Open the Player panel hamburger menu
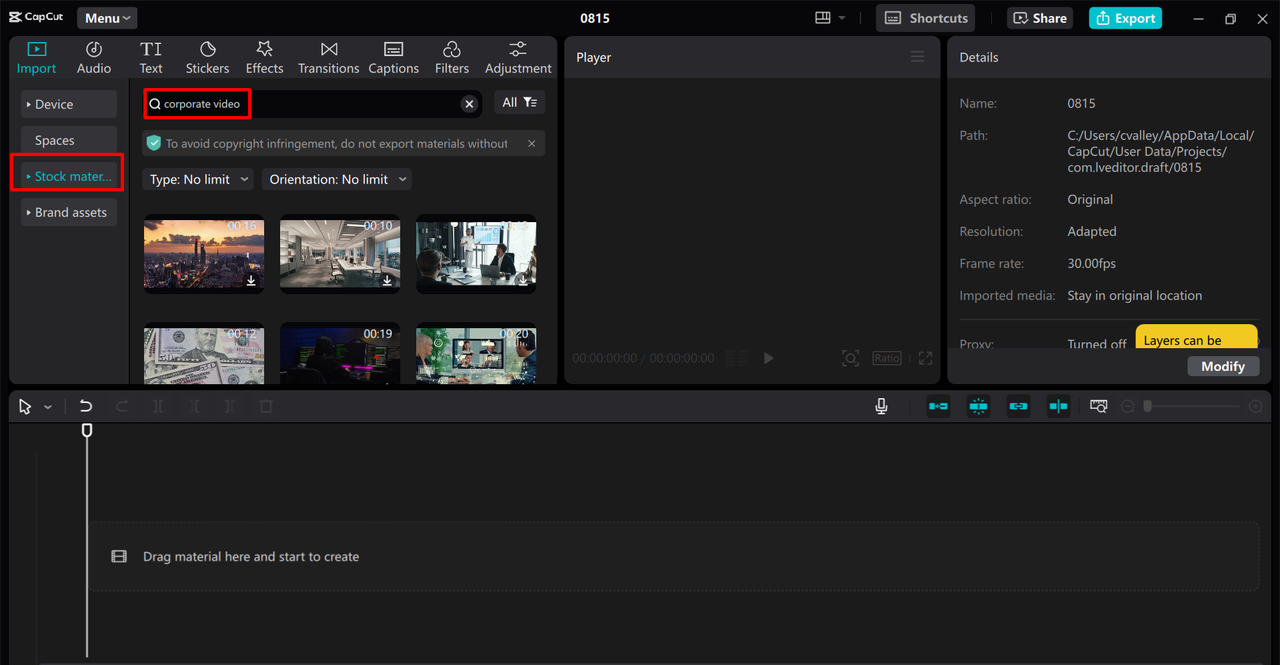 click(917, 57)
